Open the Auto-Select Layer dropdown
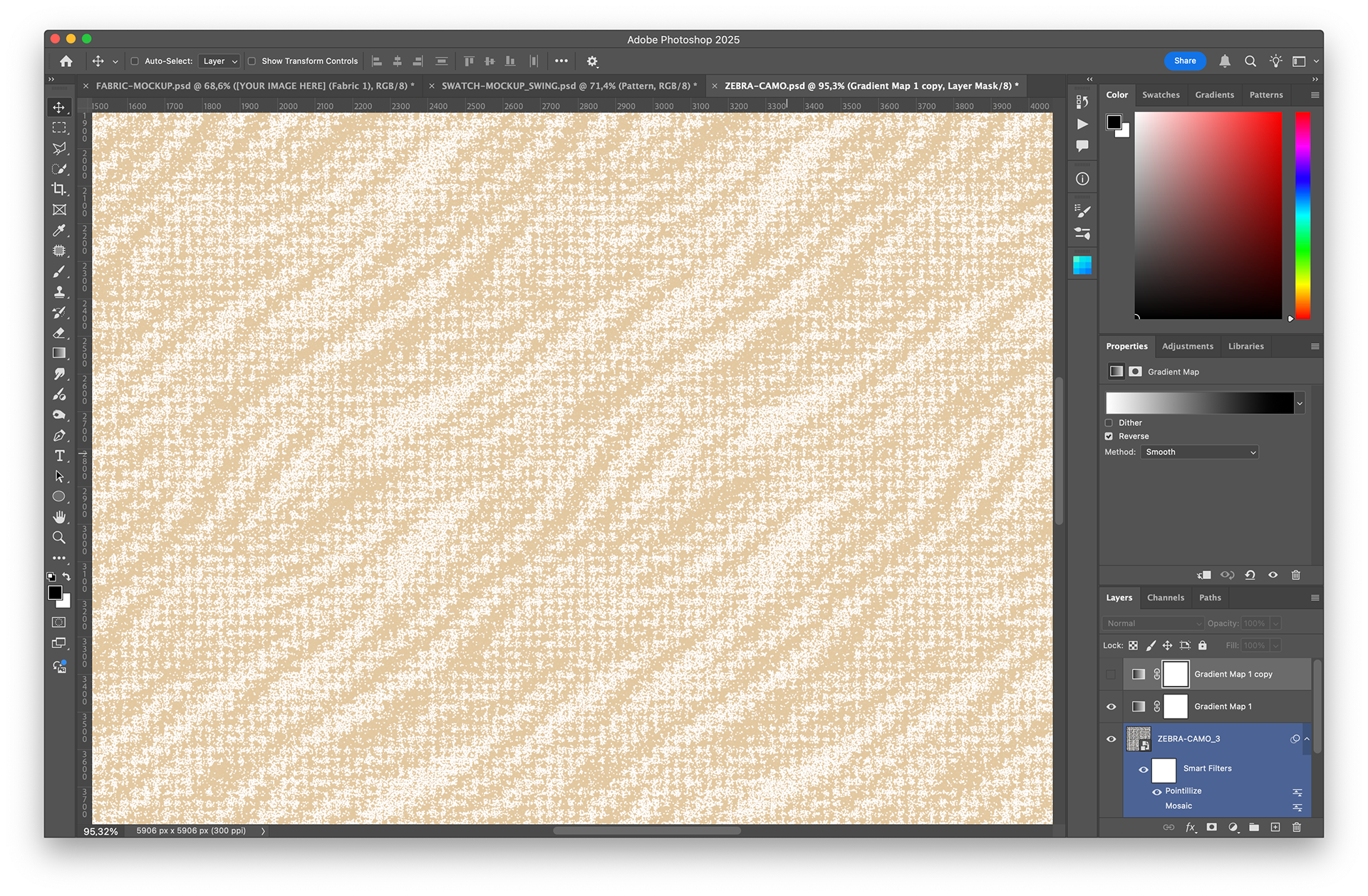Image resolution: width=1368 pixels, height=896 pixels. pyautogui.click(x=219, y=61)
